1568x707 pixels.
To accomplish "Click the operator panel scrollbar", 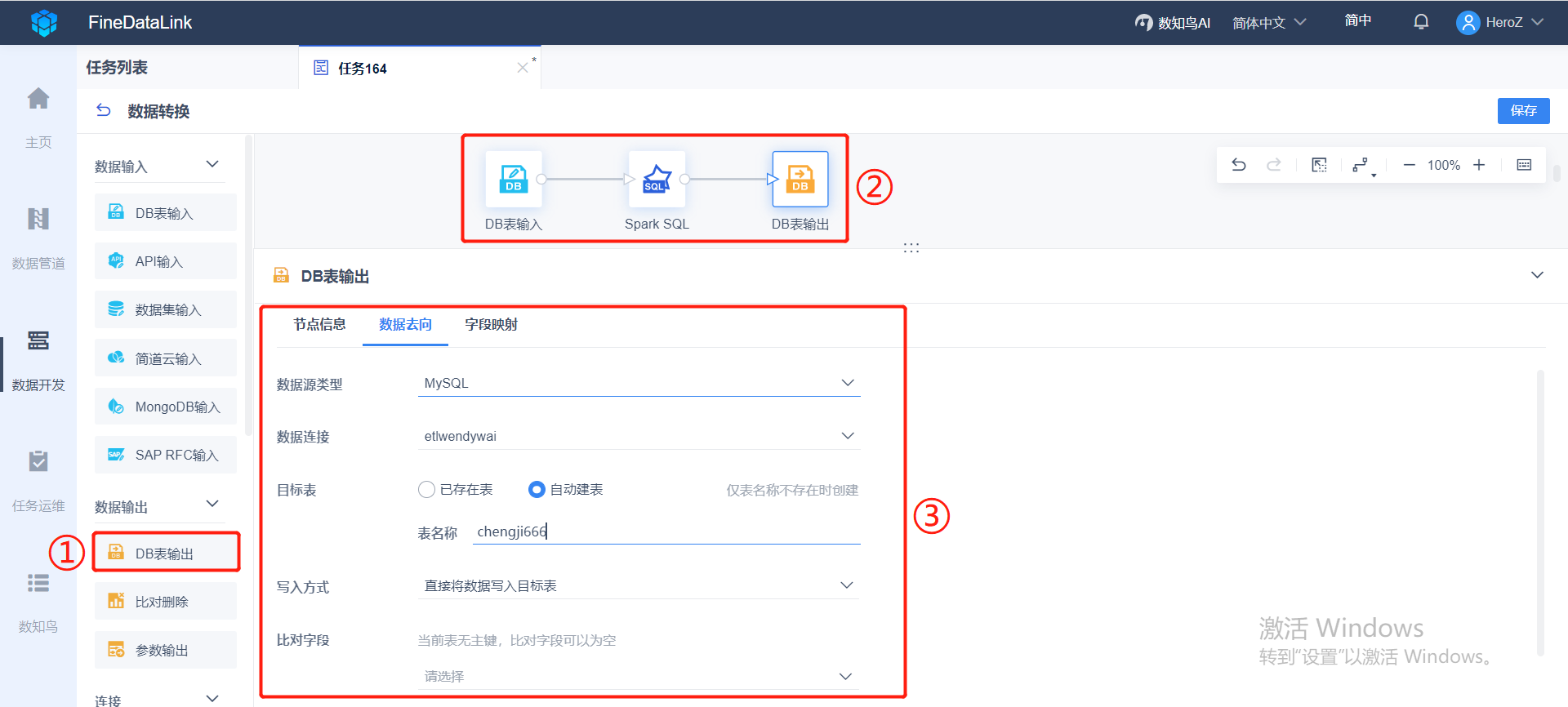I will point(248,286).
